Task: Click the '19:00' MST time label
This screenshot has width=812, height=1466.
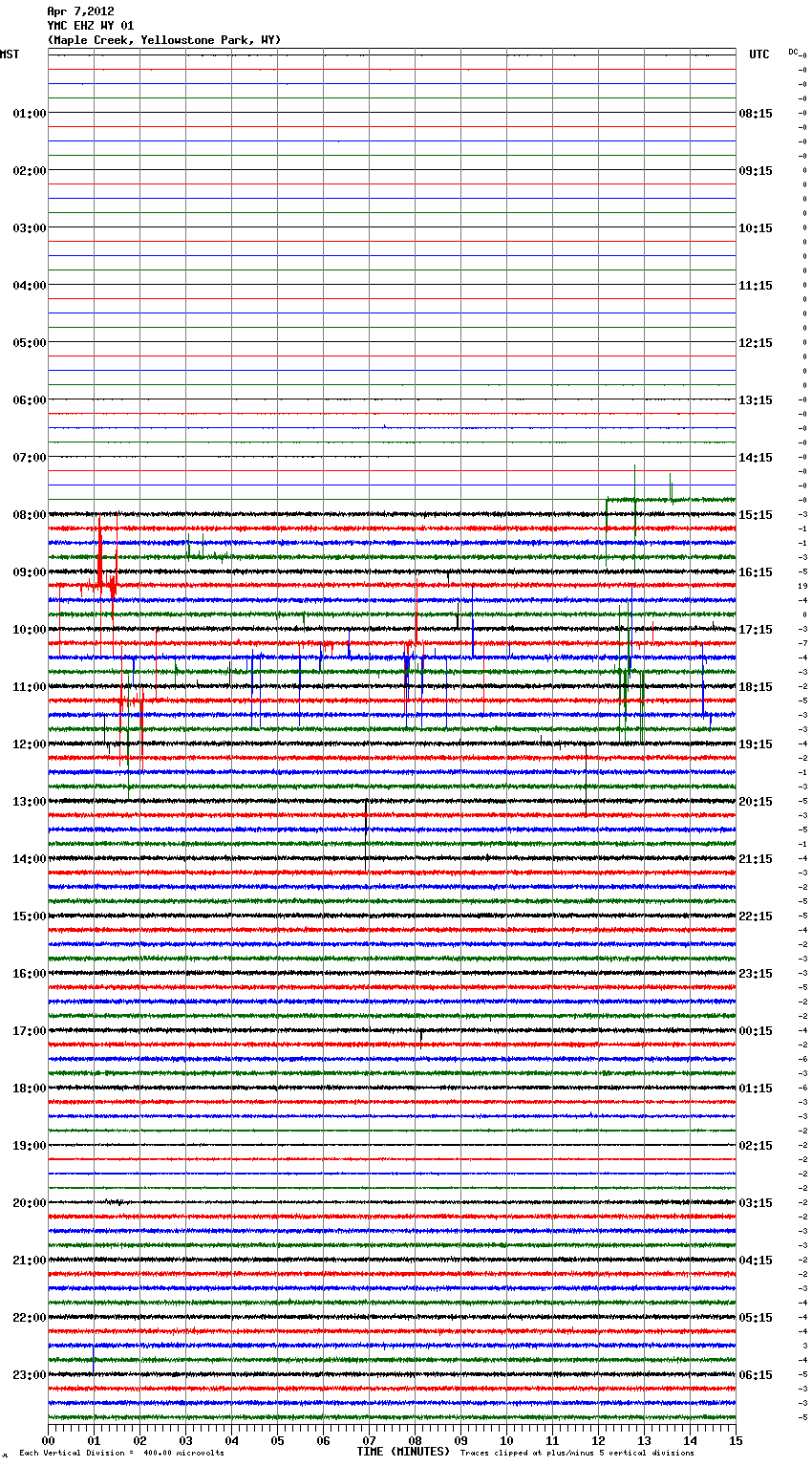Action: tap(30, 1146)
